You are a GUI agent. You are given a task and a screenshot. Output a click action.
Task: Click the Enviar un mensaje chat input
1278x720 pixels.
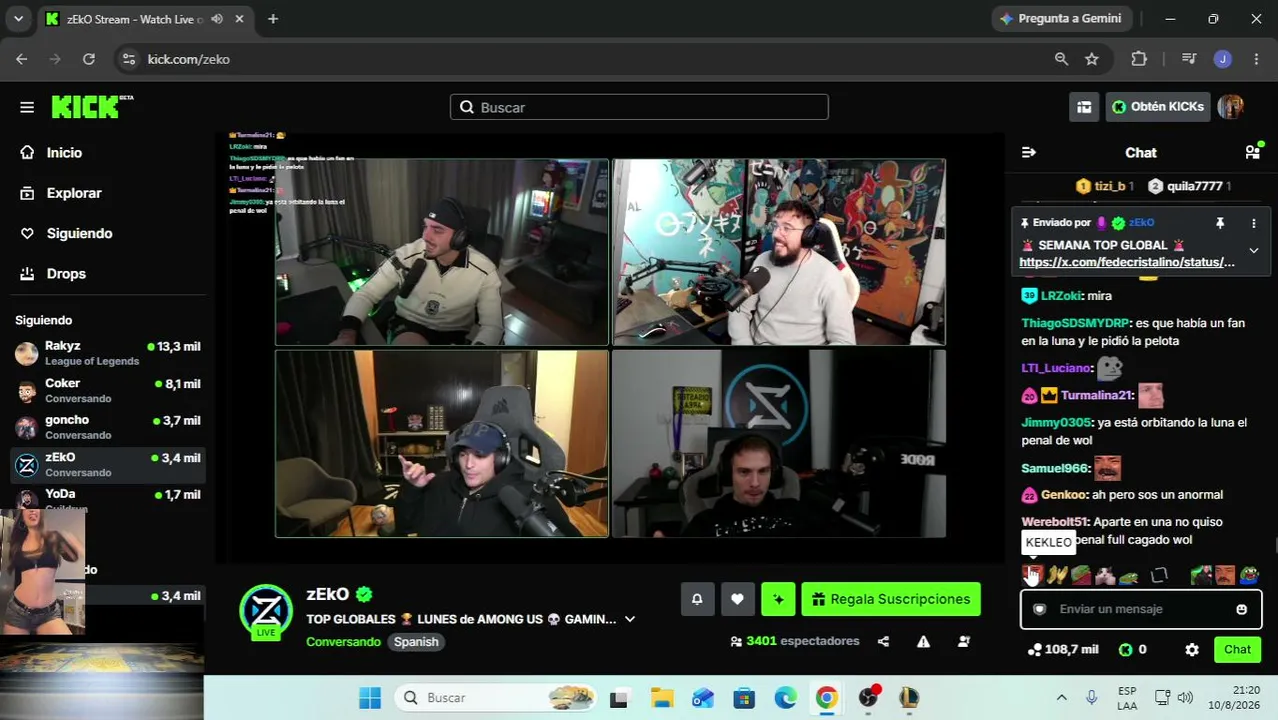1140,609
